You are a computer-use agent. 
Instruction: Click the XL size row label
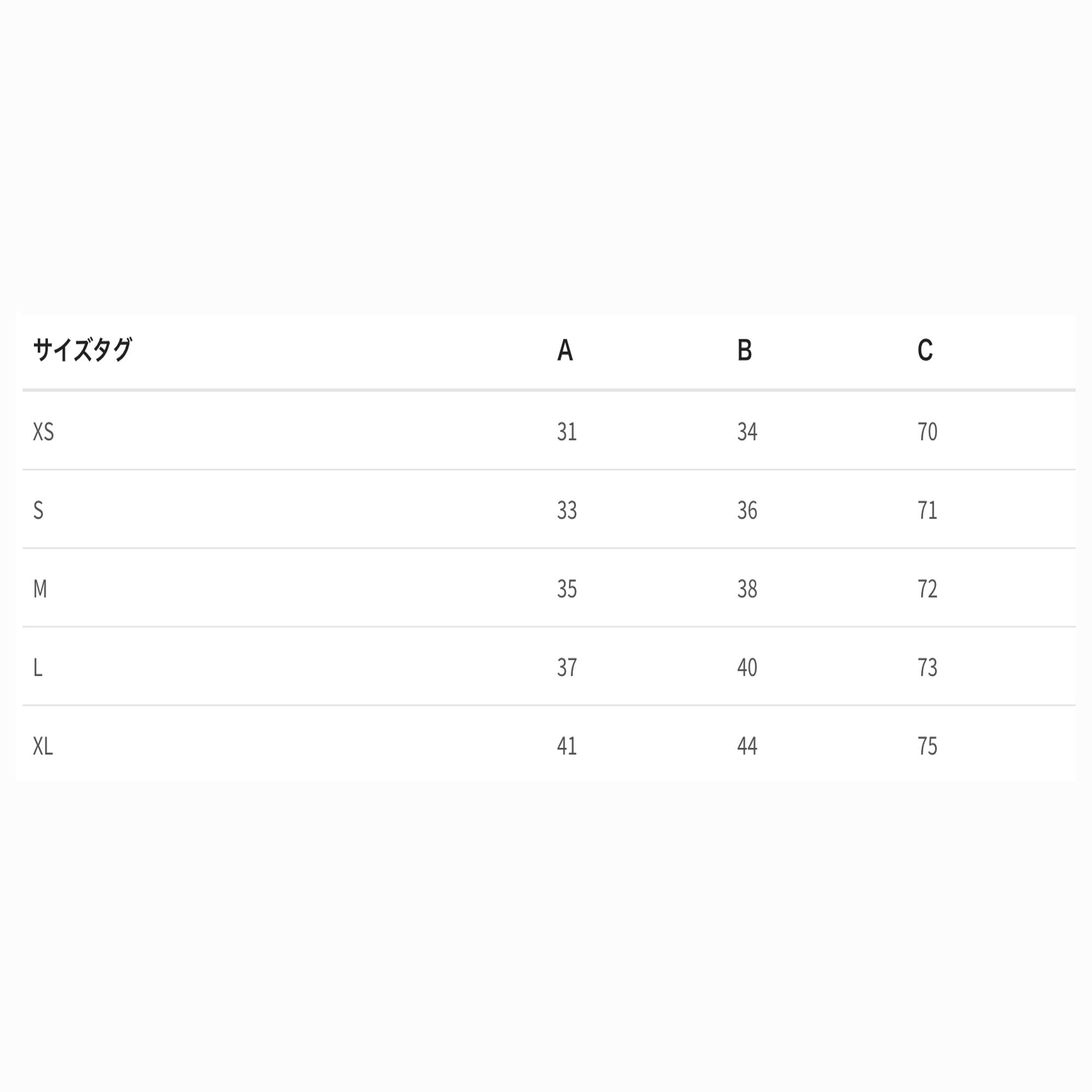point(43,746)
